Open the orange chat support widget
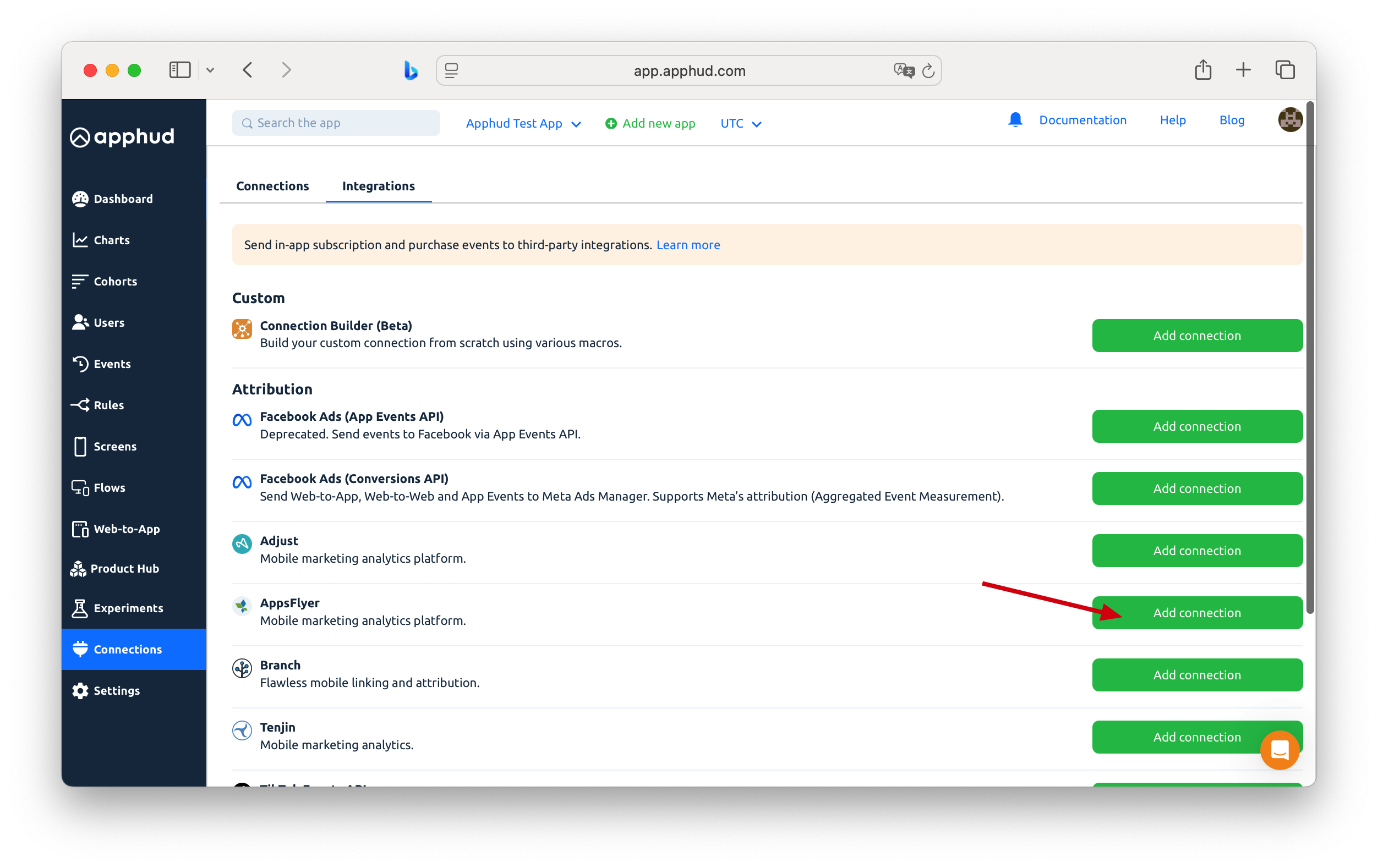 pyautogui.click(x=1279, y=750)
